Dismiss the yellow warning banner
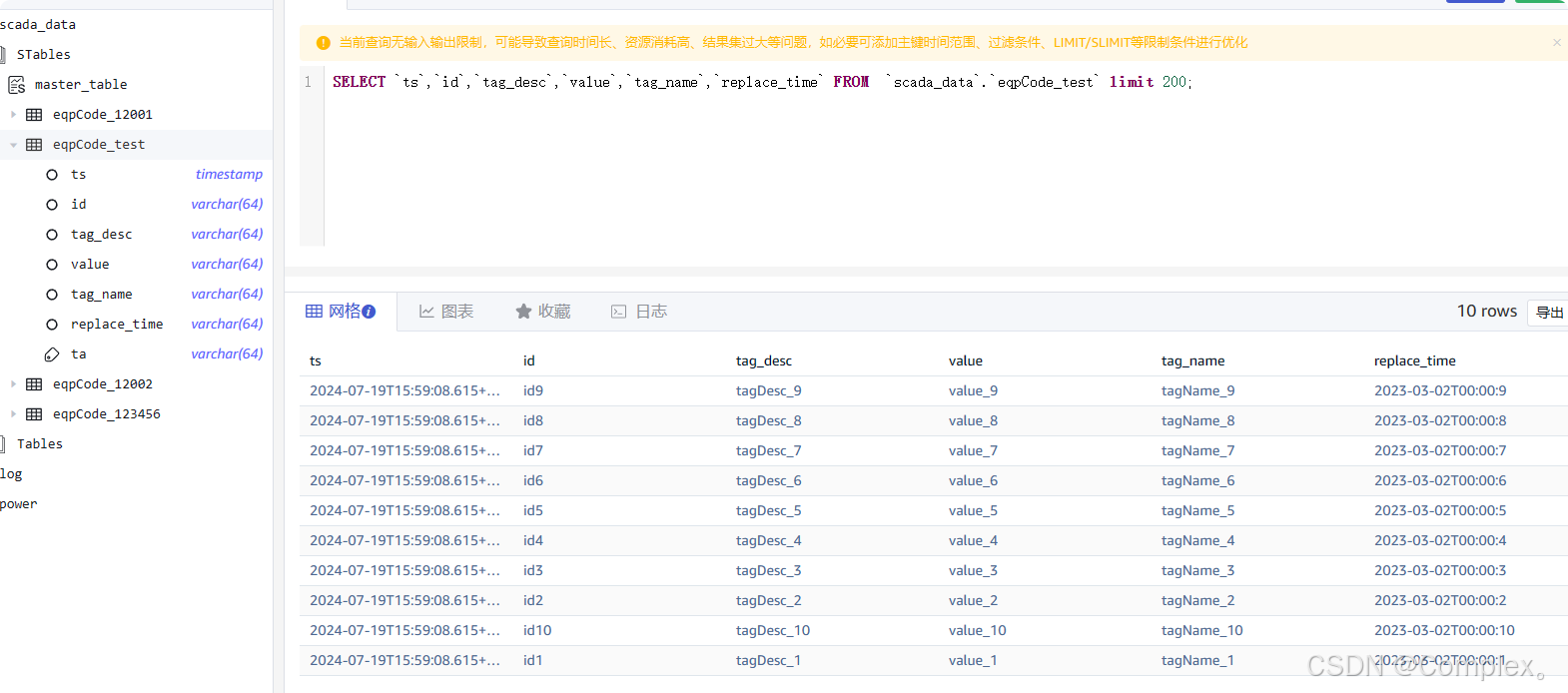The width and height of the screenshot is (1568, 693). coord(1556,42)
